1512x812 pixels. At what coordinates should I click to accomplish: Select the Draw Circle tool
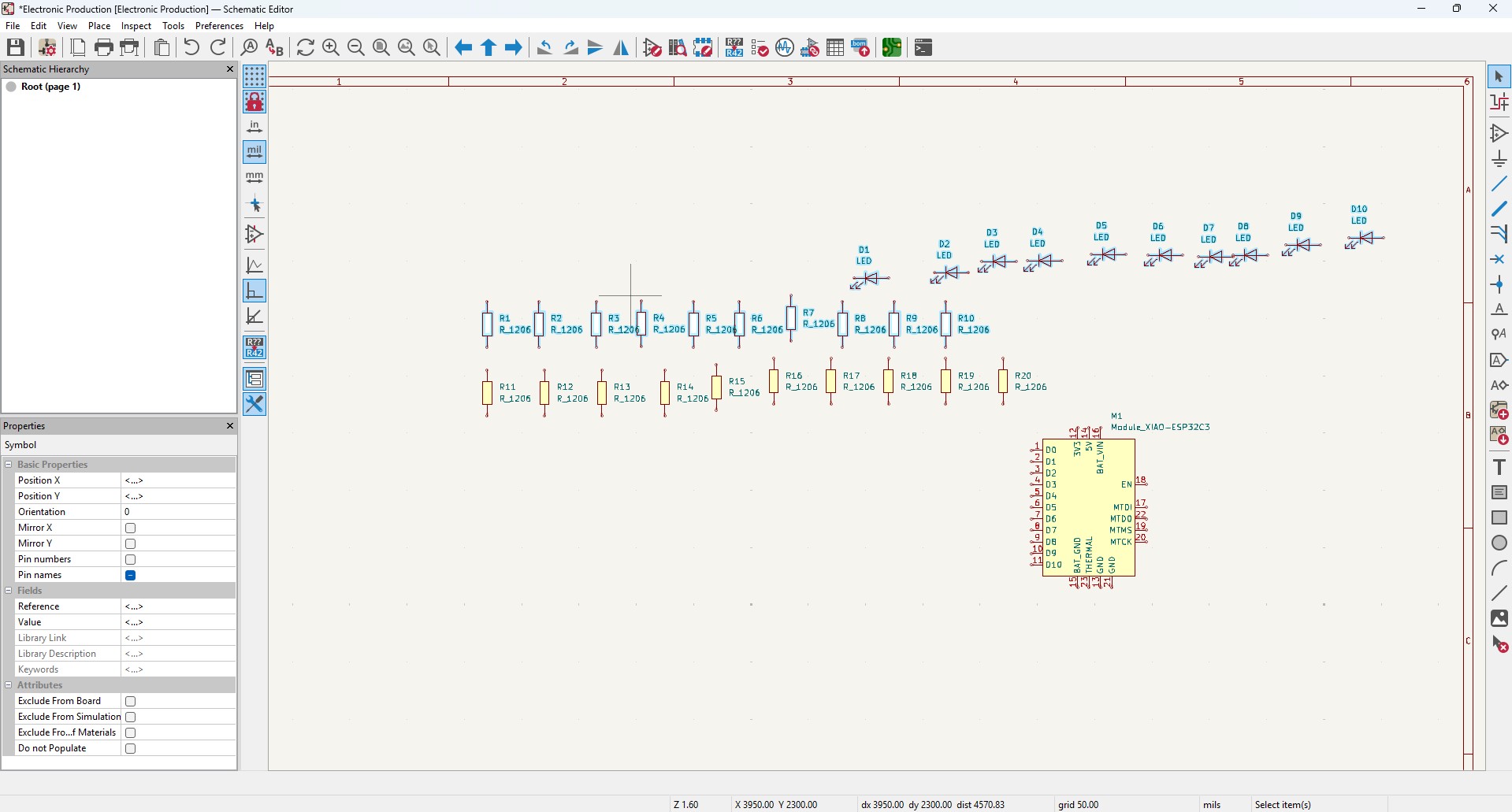pos(1499,543)
